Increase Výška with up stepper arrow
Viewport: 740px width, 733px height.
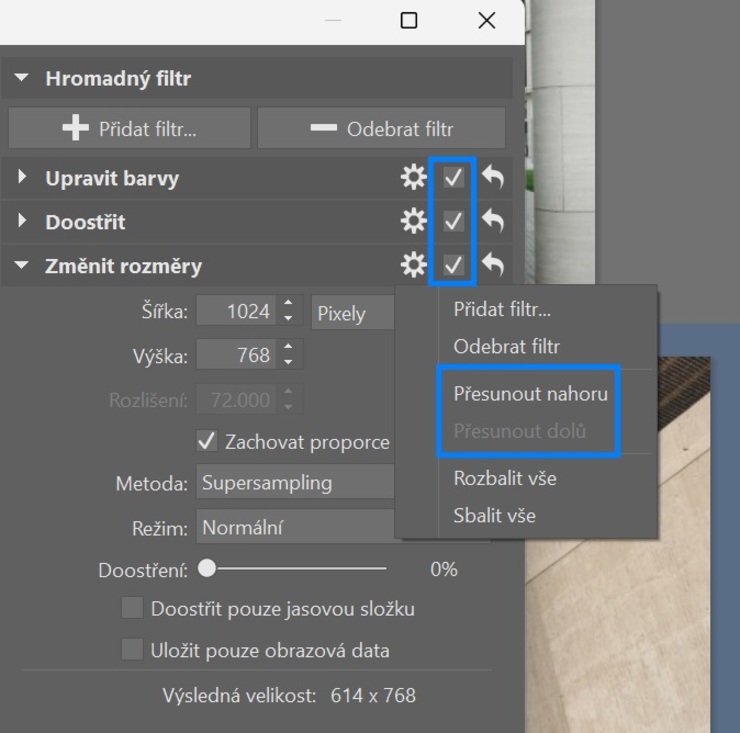(288, 346)
